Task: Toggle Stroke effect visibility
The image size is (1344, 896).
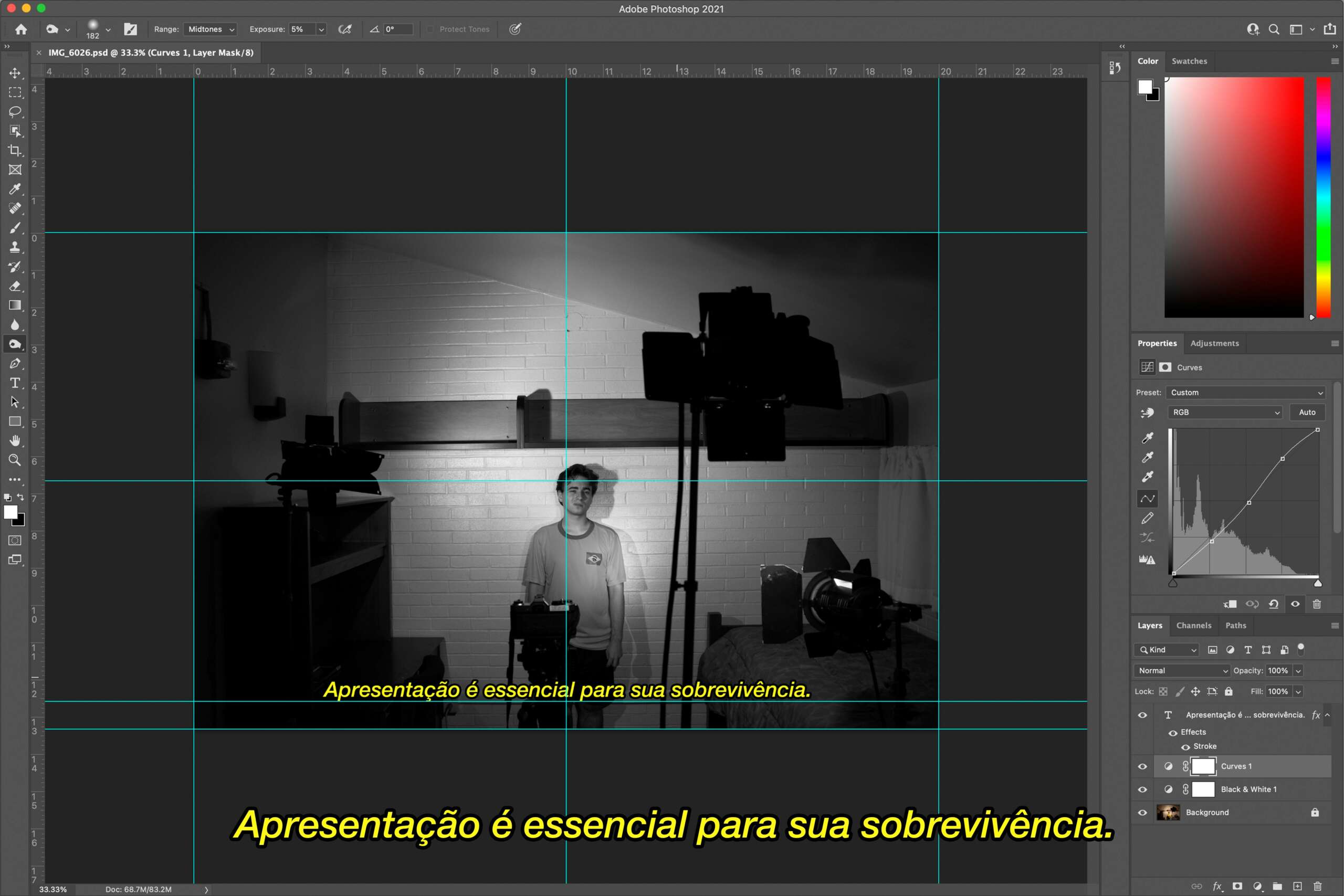Action: click(x=1186, y=747)
